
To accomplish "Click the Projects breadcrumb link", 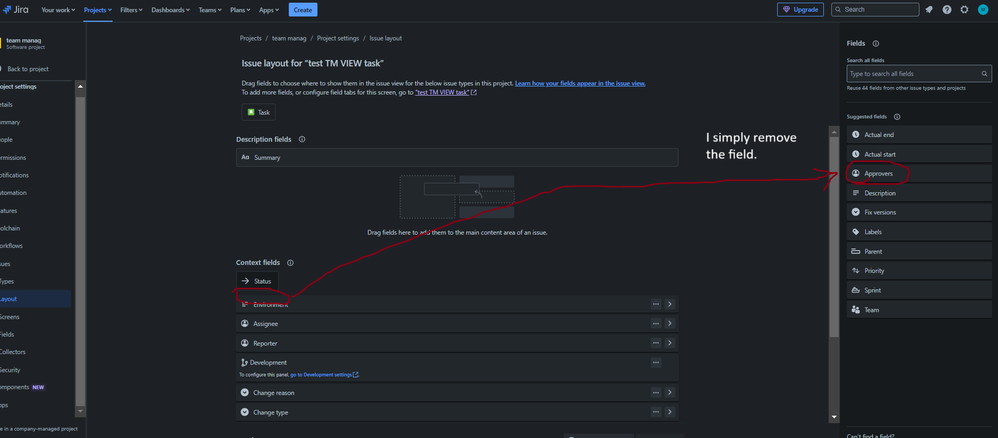I will pyautogui.click(x=251, y=38).
